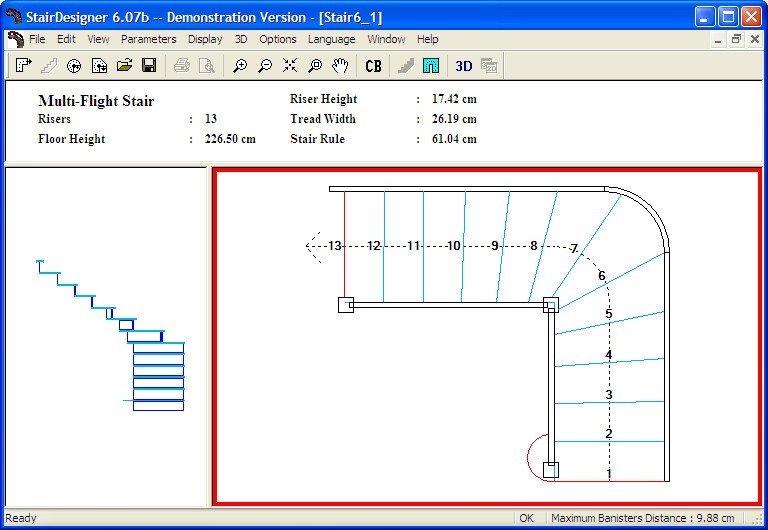Click the zoom extents arrows icon
The image size is (768, 530).
(x=290, y=66)
